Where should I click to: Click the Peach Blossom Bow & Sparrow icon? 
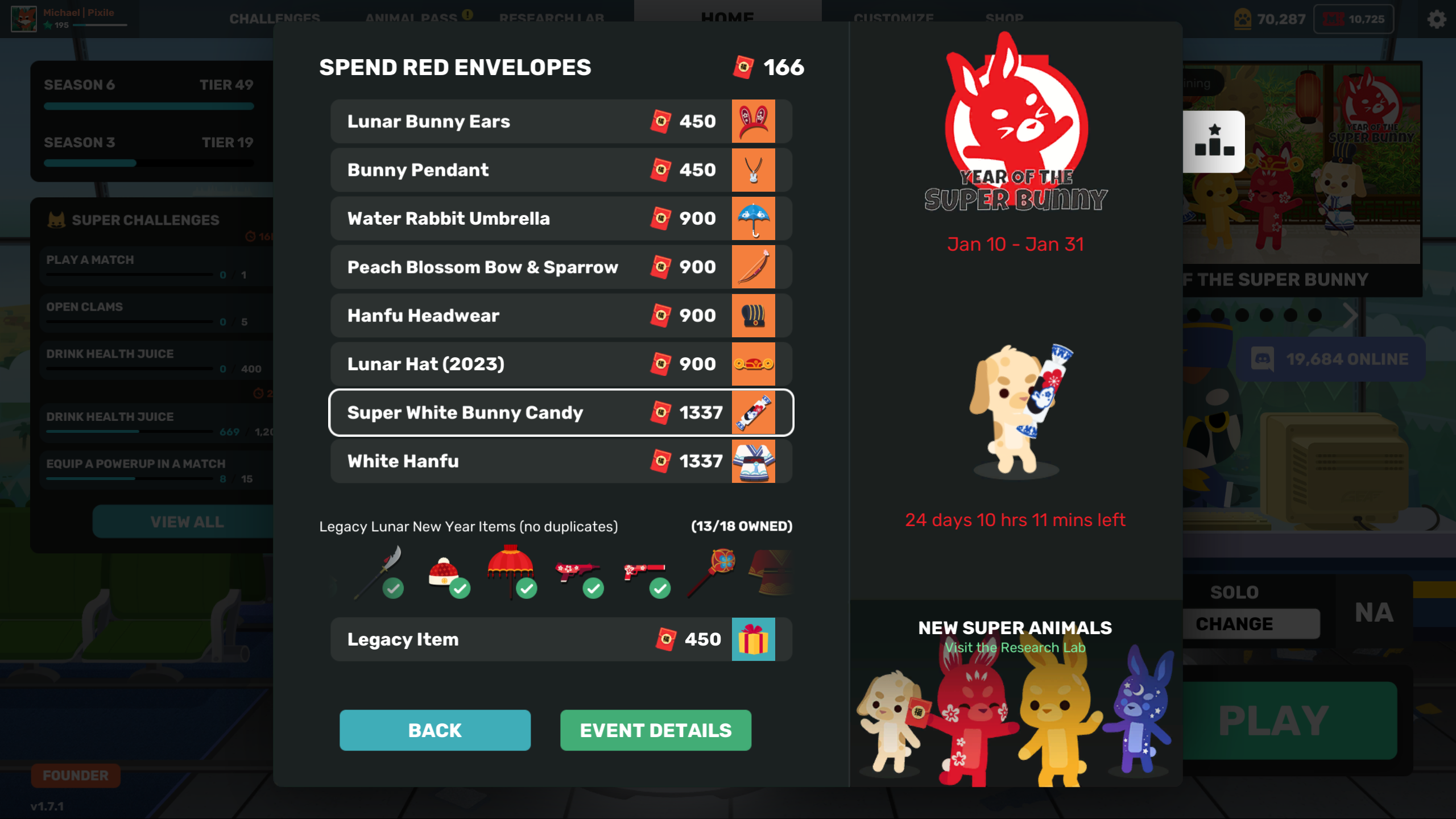(753, 267)
